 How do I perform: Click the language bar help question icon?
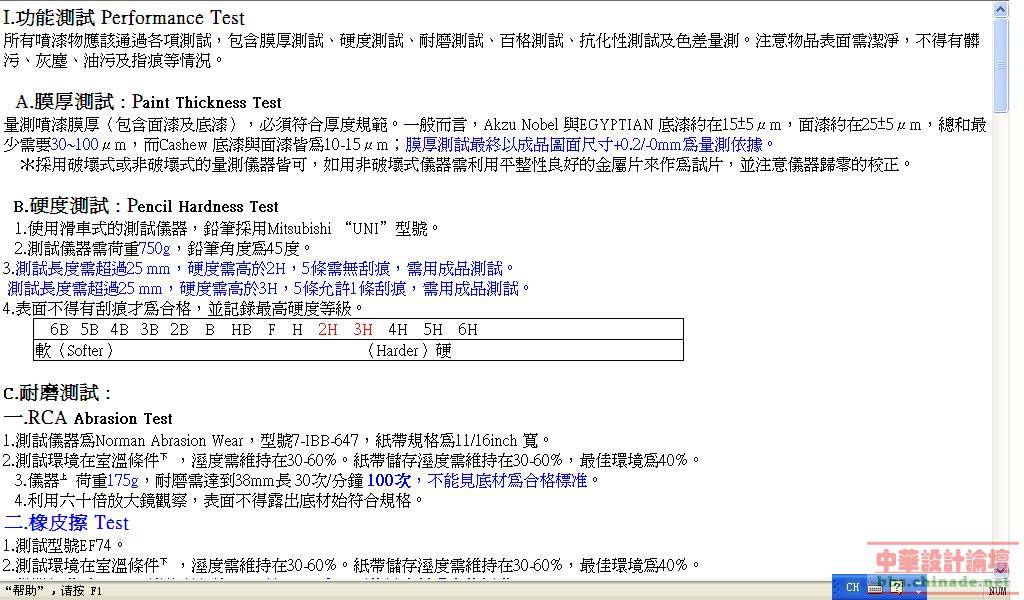point(898,588)
